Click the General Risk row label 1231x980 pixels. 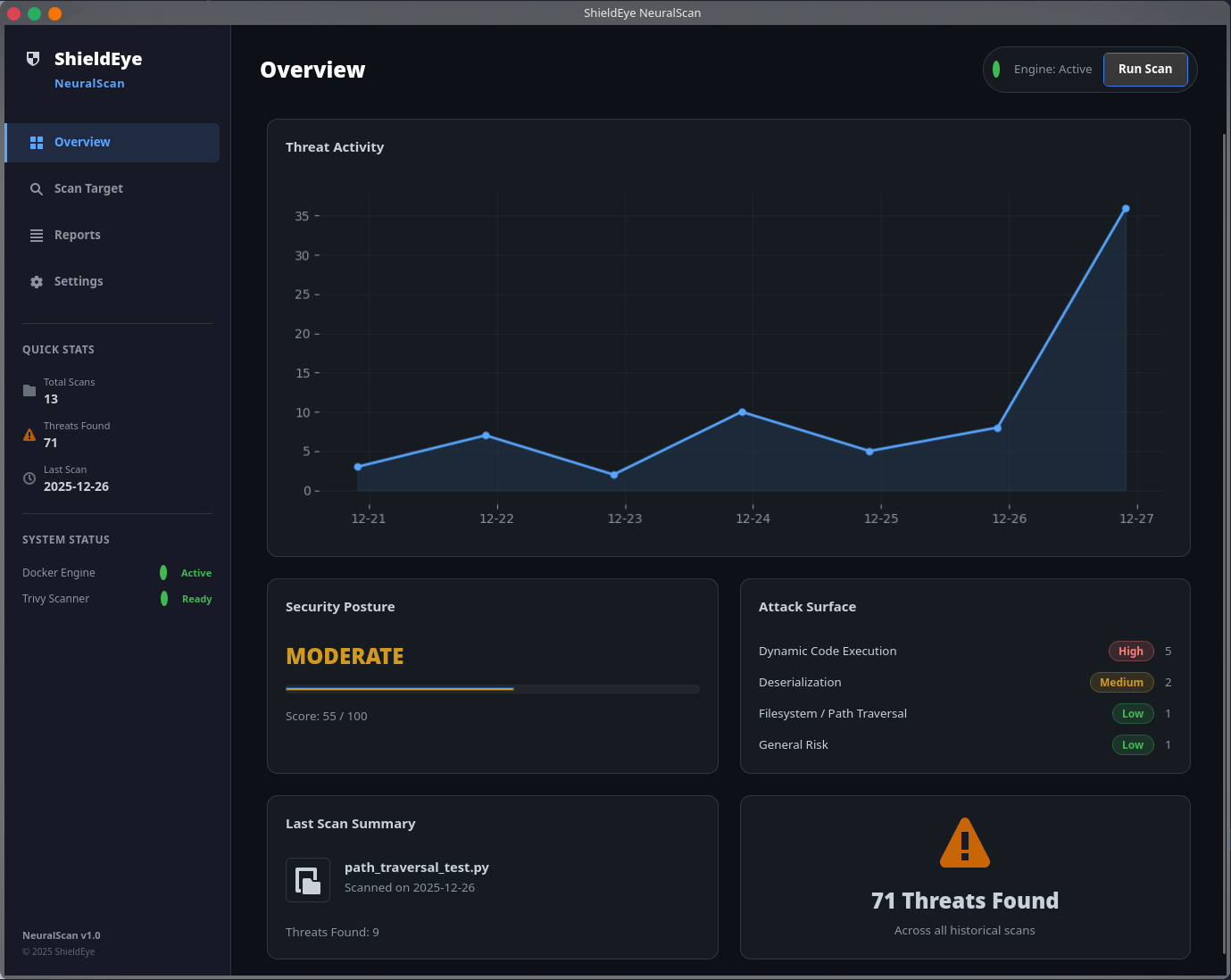(794, 745)
